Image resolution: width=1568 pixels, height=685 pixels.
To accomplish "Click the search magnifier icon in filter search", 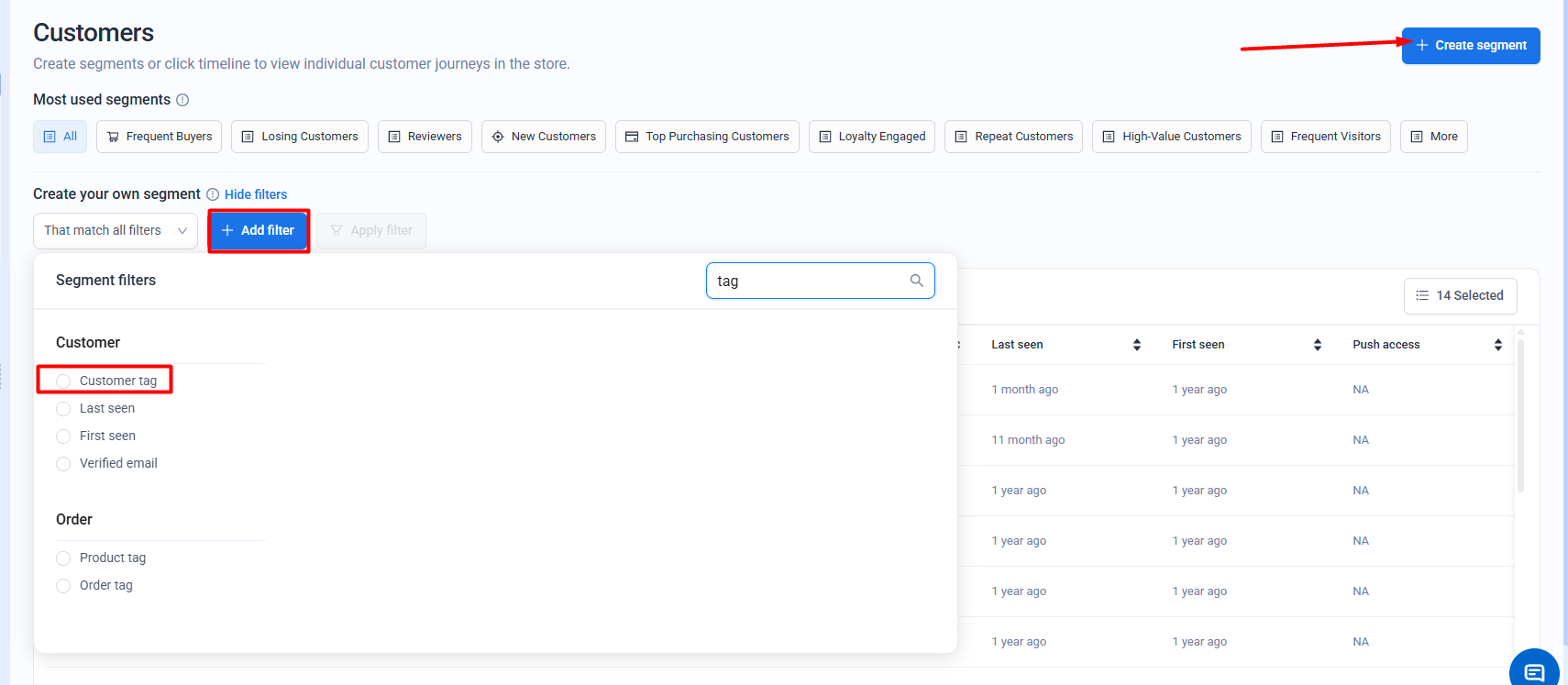I will point(916,281).
